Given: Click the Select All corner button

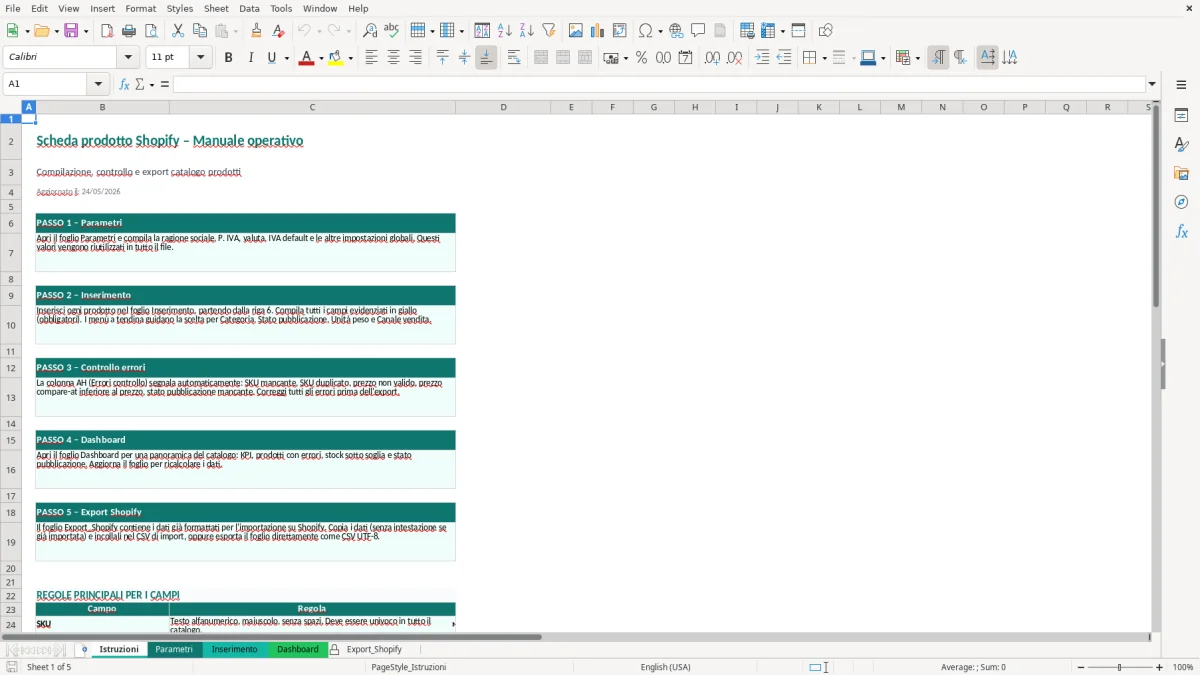Looking at the screenshot, I should click(x=10, y=107).
